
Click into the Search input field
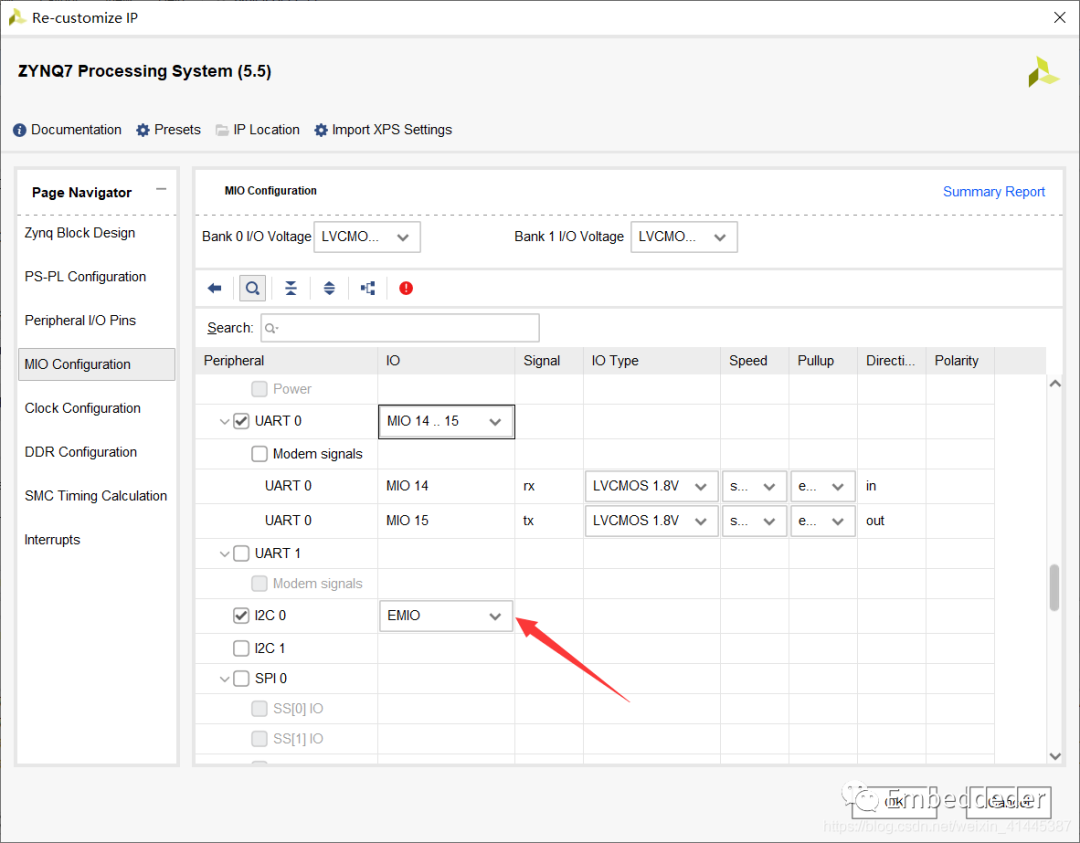pos(400,328)
